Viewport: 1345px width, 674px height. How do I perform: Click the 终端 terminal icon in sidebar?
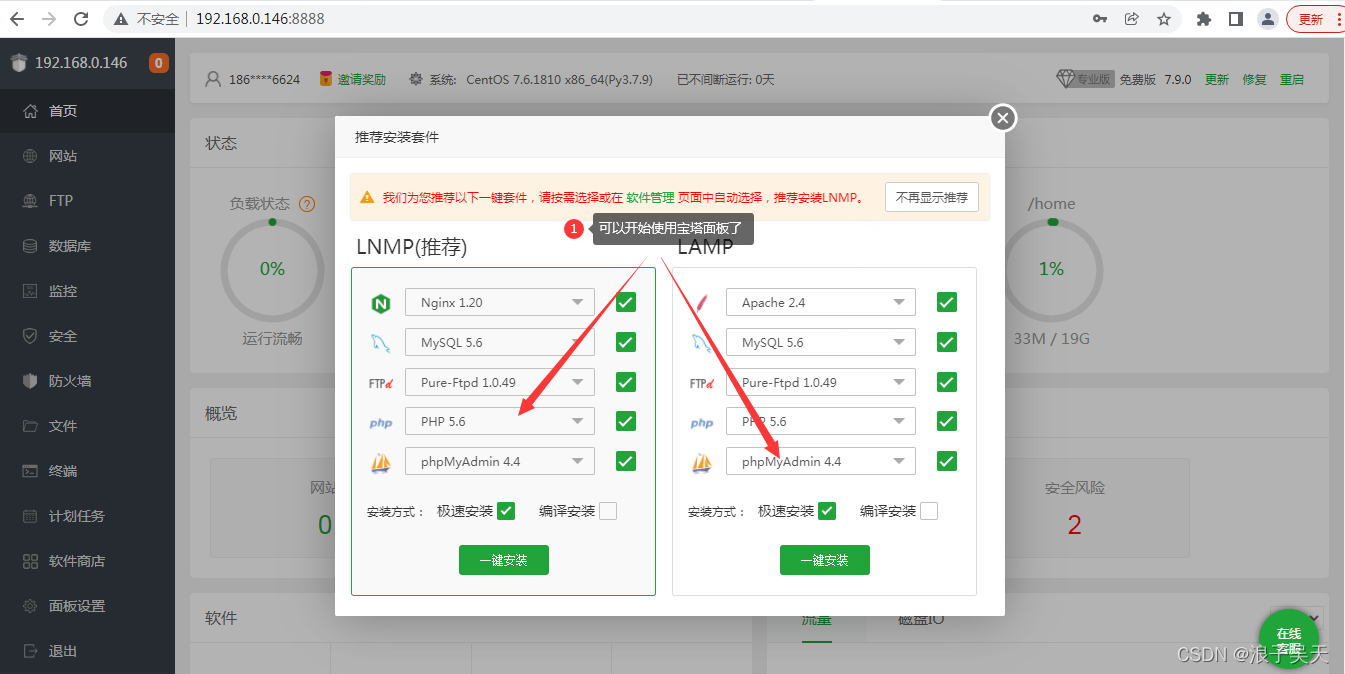[x=30, y=471]
